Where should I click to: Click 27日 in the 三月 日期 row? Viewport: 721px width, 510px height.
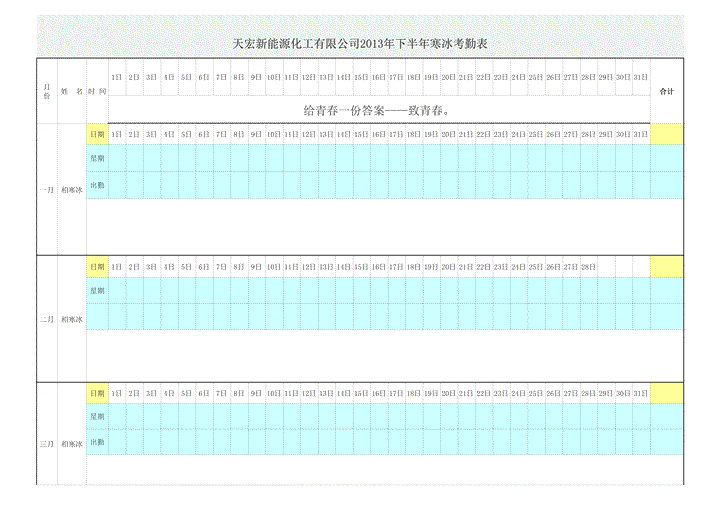[x=571, y=393]
